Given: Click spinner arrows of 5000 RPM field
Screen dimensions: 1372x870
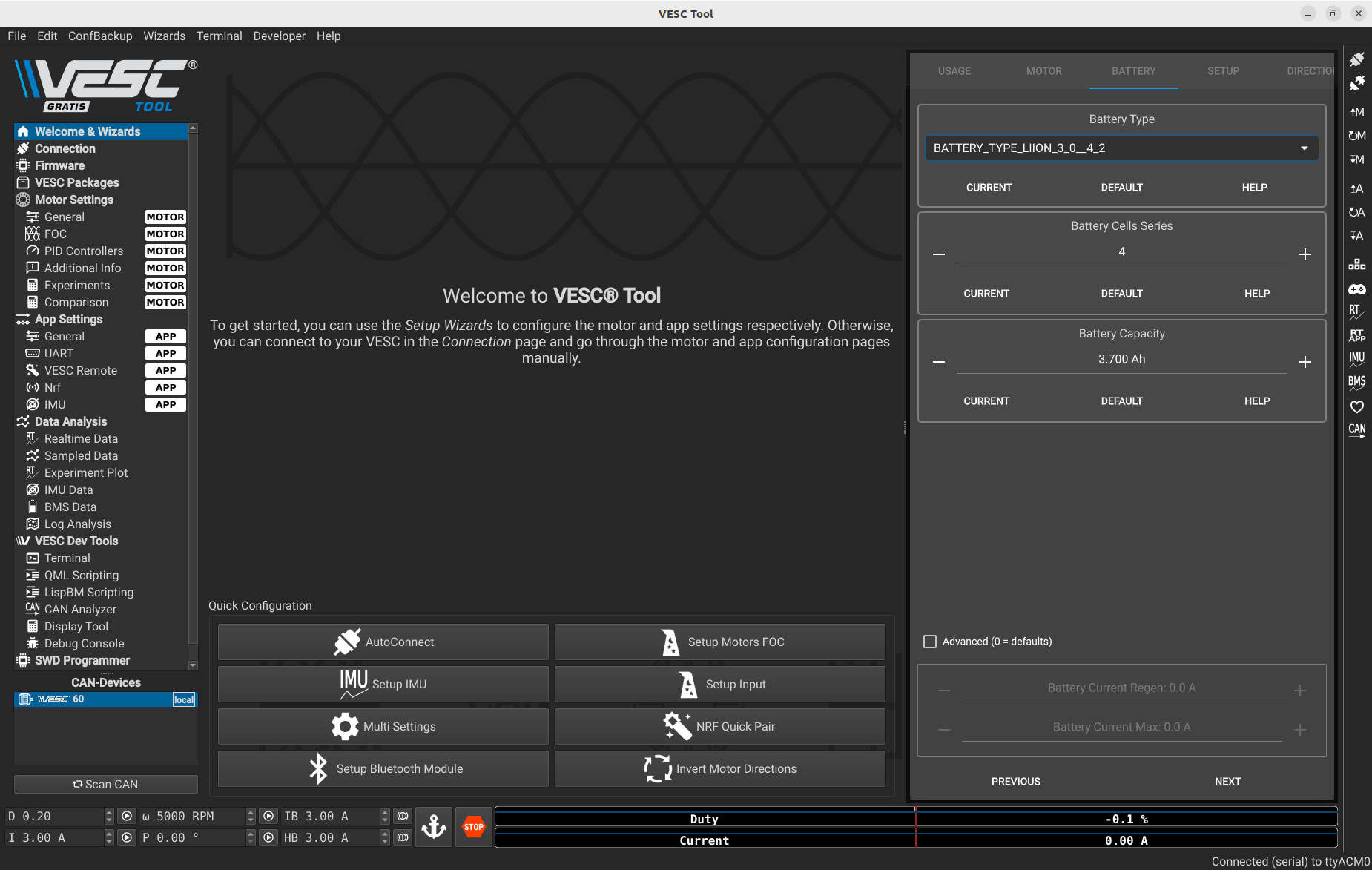Looking at the screenshot, I should (x=251, y=816).
